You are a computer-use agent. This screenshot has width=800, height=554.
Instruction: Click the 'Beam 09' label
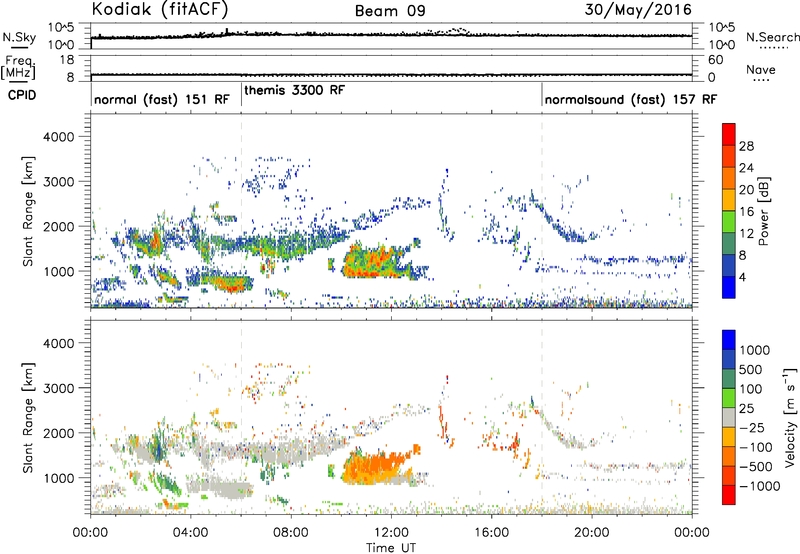coord(390,11)
